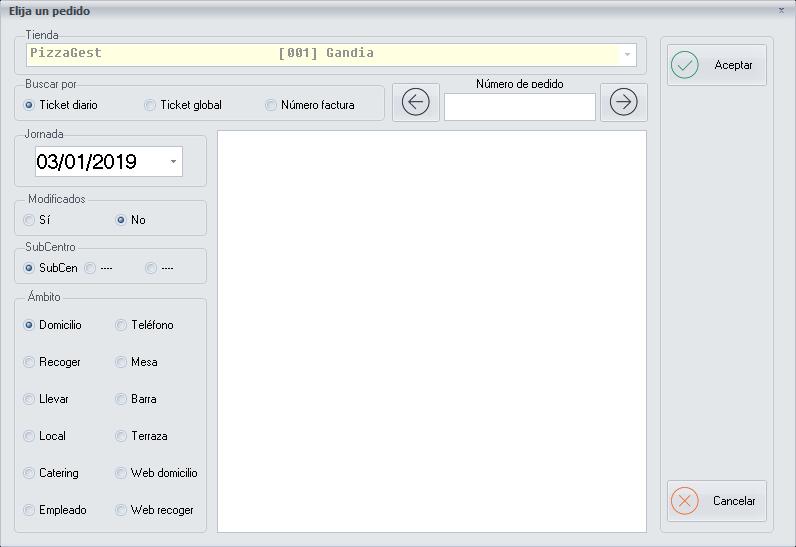The width and height of the screenshot is (796, 547).
Task: Select Número factura search option
Action: click(x=271, y=105)
